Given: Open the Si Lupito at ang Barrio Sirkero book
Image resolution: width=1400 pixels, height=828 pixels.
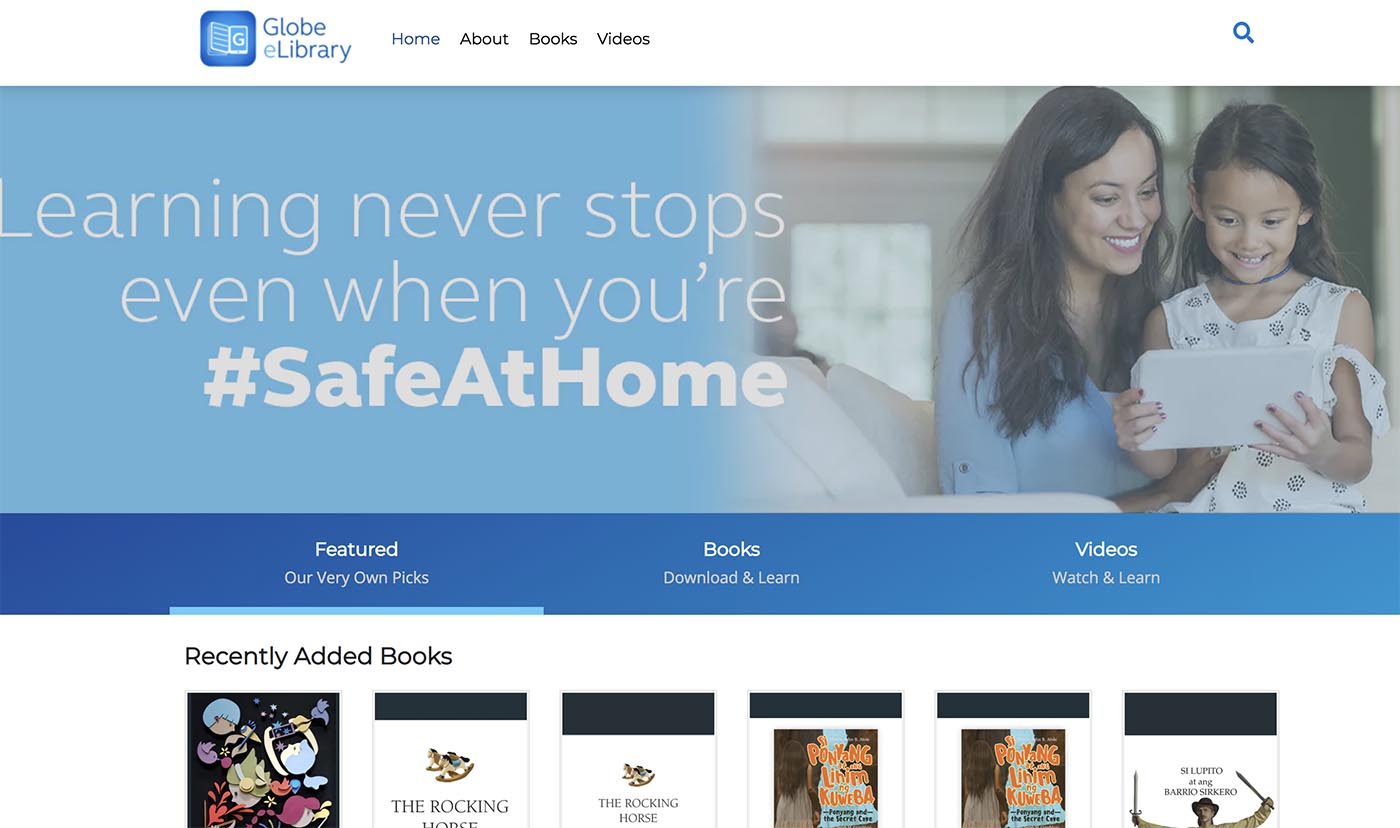Looking at the screenshot, I should pyautogui.click(x=1200, y=759).
